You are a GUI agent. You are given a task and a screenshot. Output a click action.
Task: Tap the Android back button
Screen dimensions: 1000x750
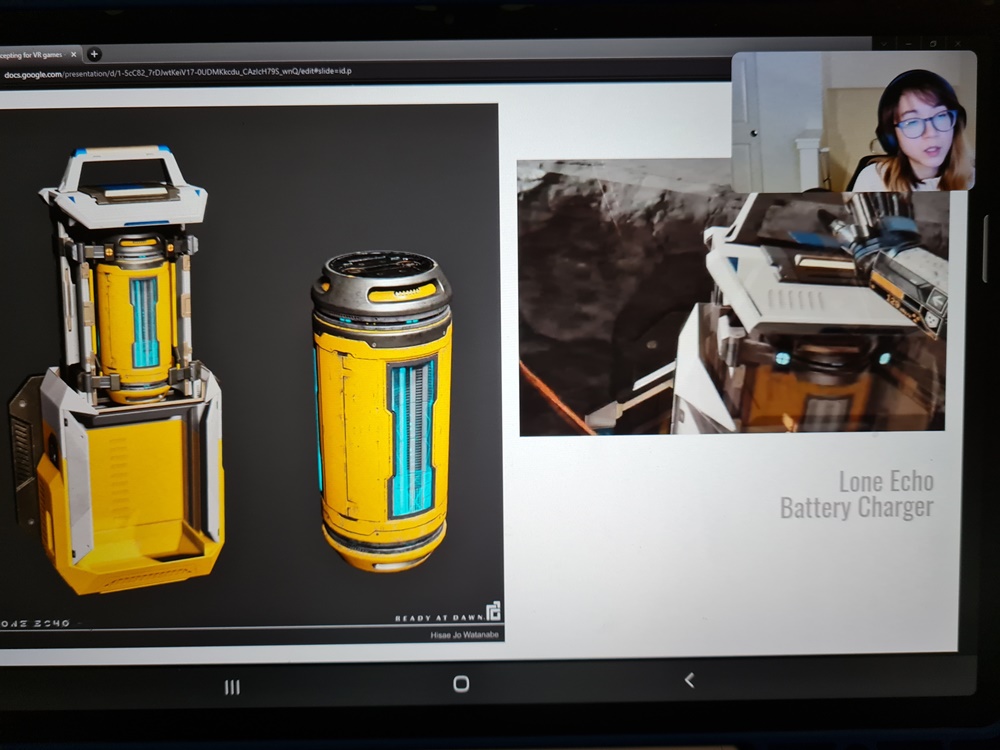click(689, 680)
